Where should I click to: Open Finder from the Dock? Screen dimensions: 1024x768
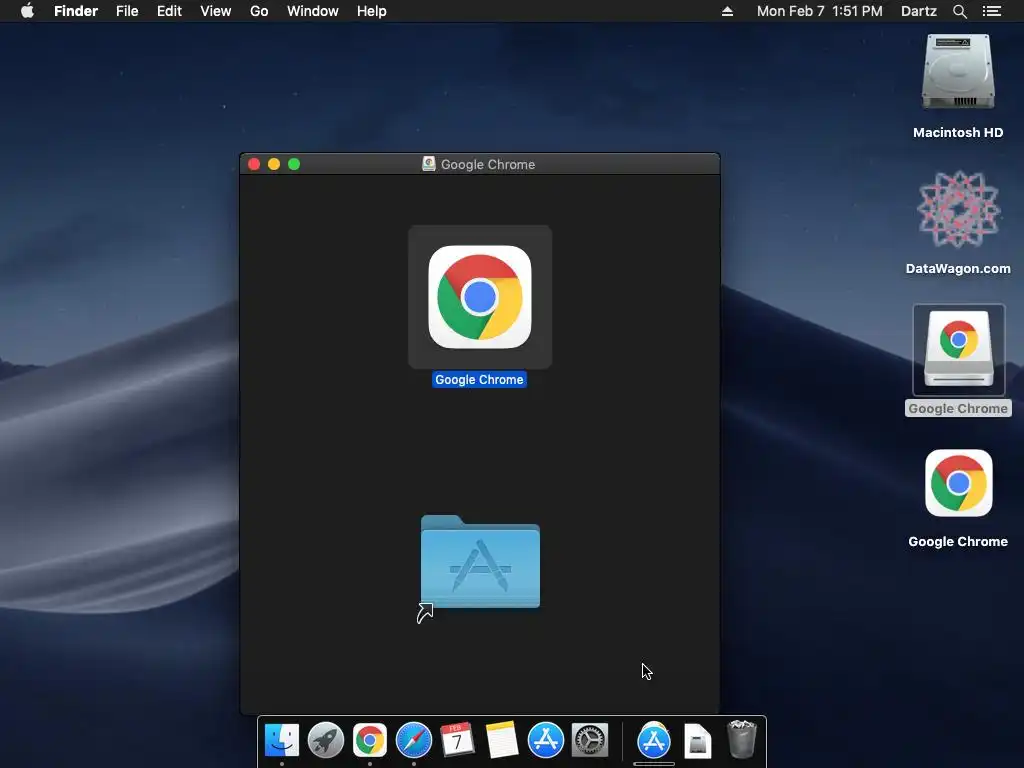(281, 740)
